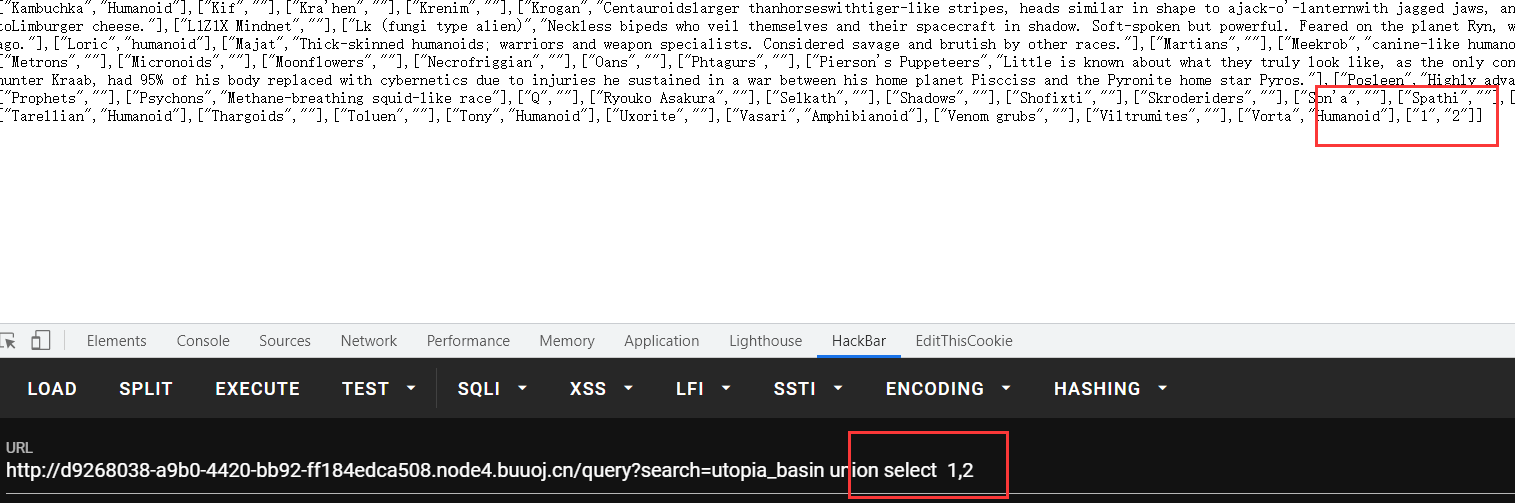1515x503 pixels.
Task: Click the EXECUTE button in HackBar
Action: (258, 388)
